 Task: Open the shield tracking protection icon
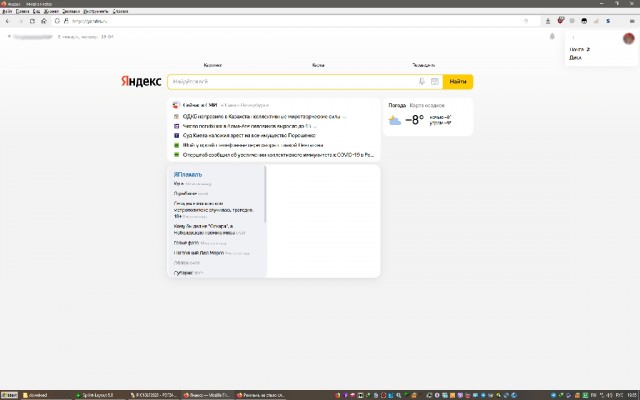[57, 21]
